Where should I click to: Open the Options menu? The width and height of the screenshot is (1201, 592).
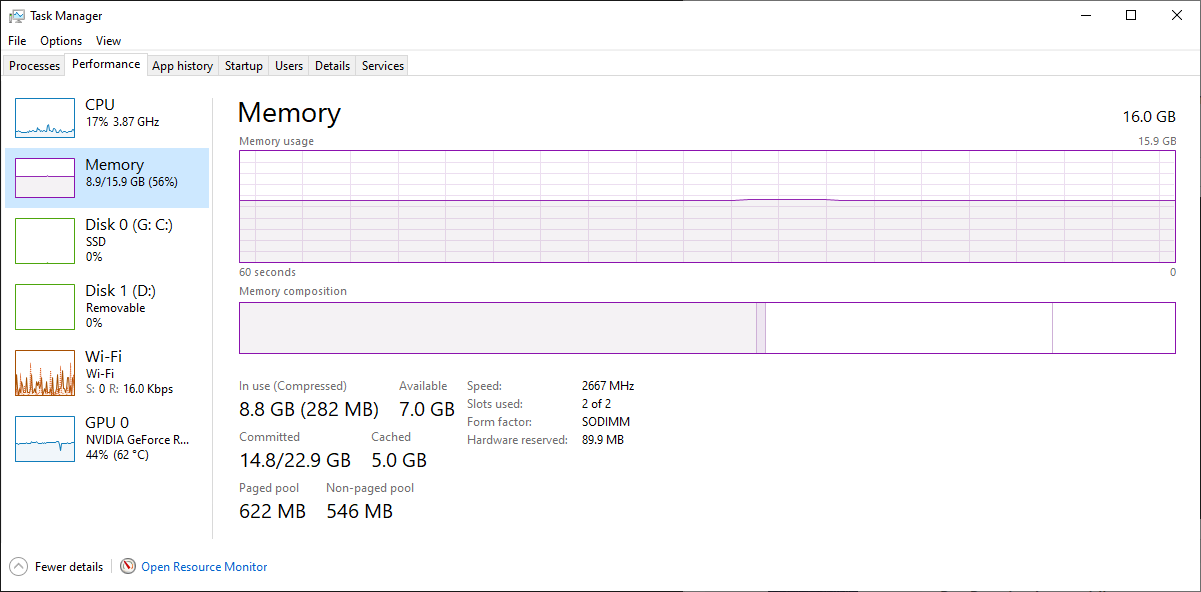(61, 41)
